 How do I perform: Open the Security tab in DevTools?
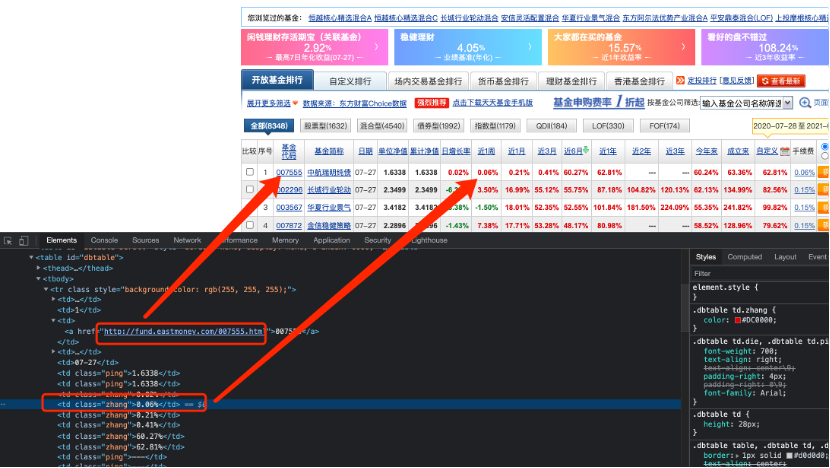point(377,240)
